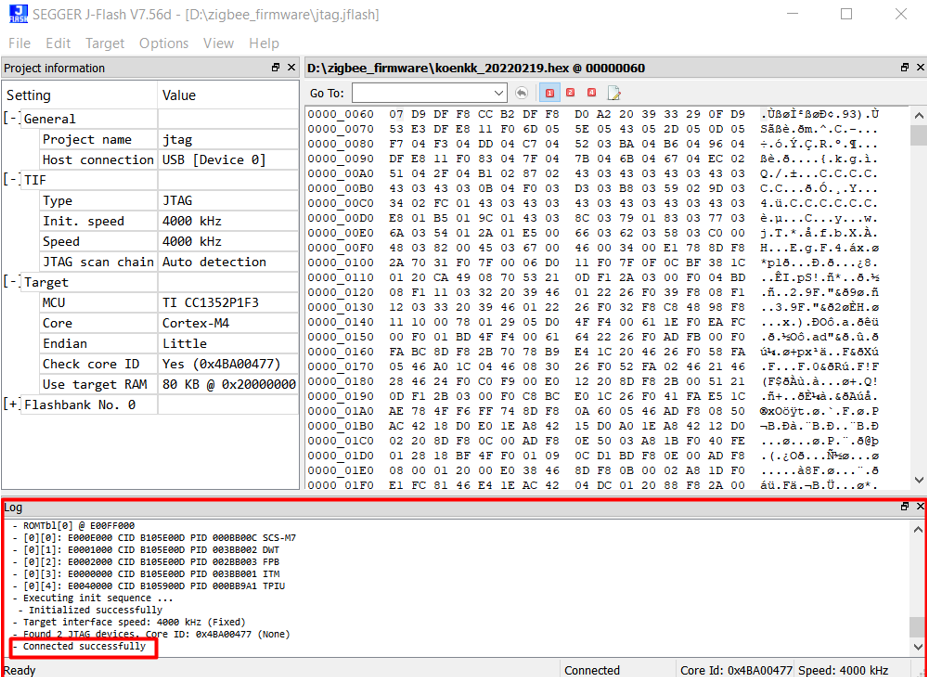This screenshot has width=927, height=677.
Task: Expand the Flashbank No. 0 group
Action: (13, 404)
